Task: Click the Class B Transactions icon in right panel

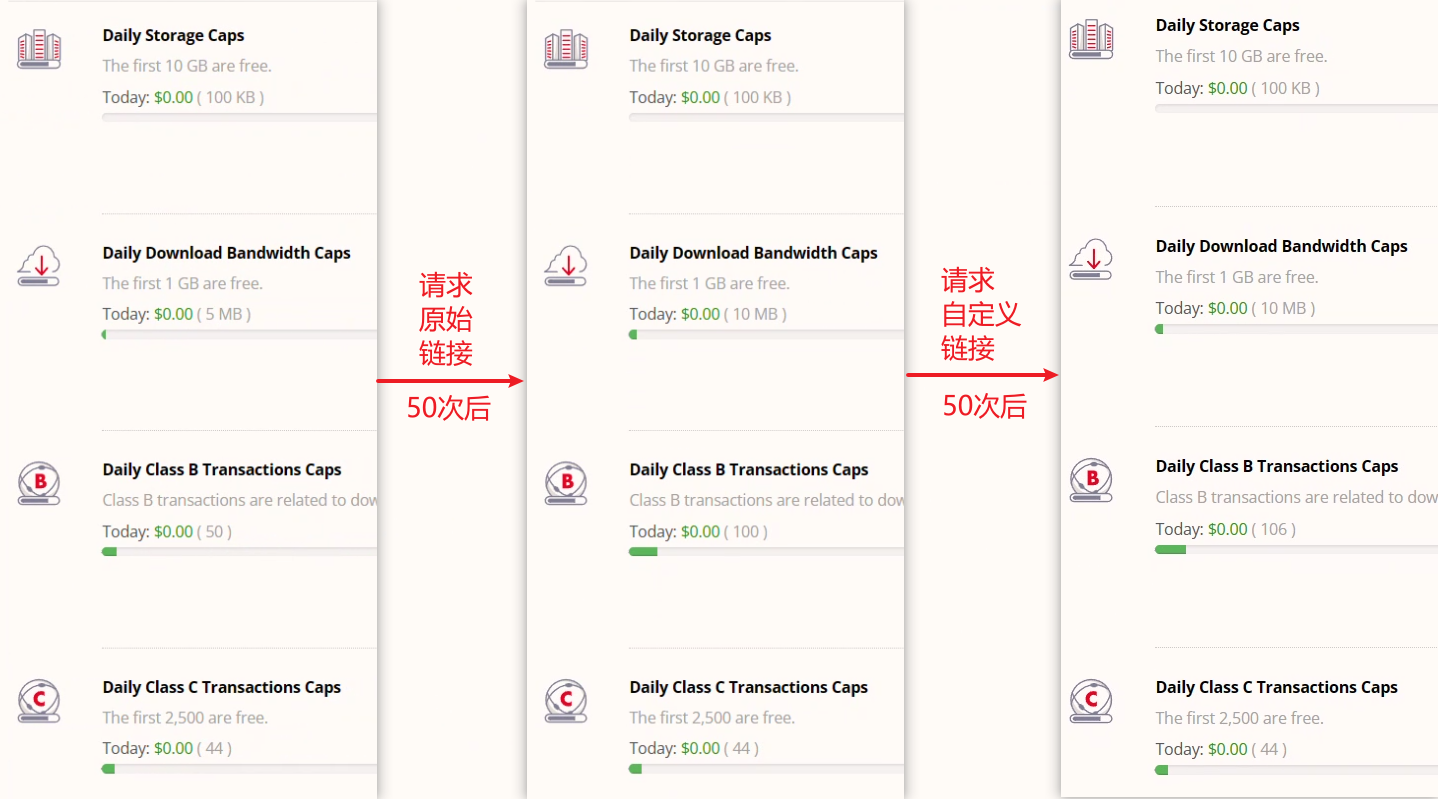Action: tap(1091, 480)
